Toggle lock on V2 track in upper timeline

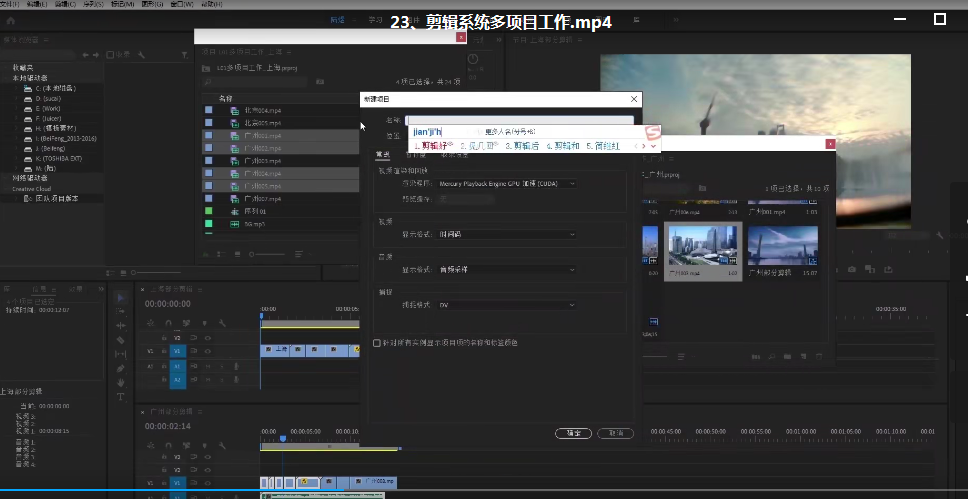pyautogui.click(x=166, y=338)
